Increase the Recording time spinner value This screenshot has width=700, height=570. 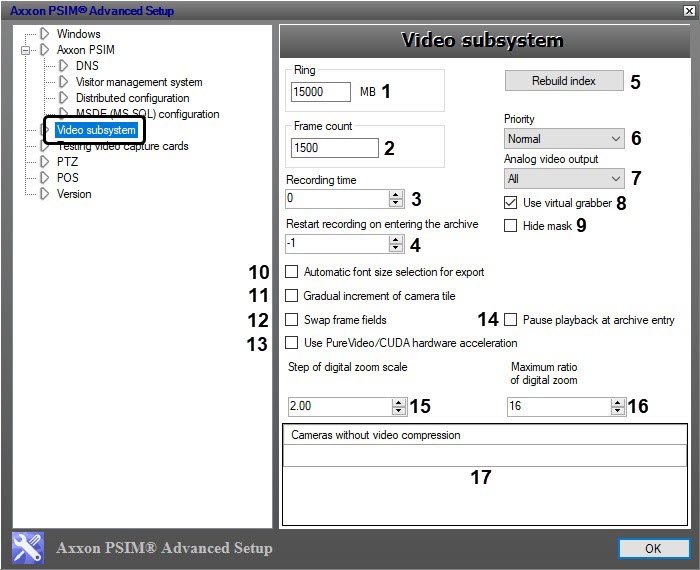click(397, 195)
